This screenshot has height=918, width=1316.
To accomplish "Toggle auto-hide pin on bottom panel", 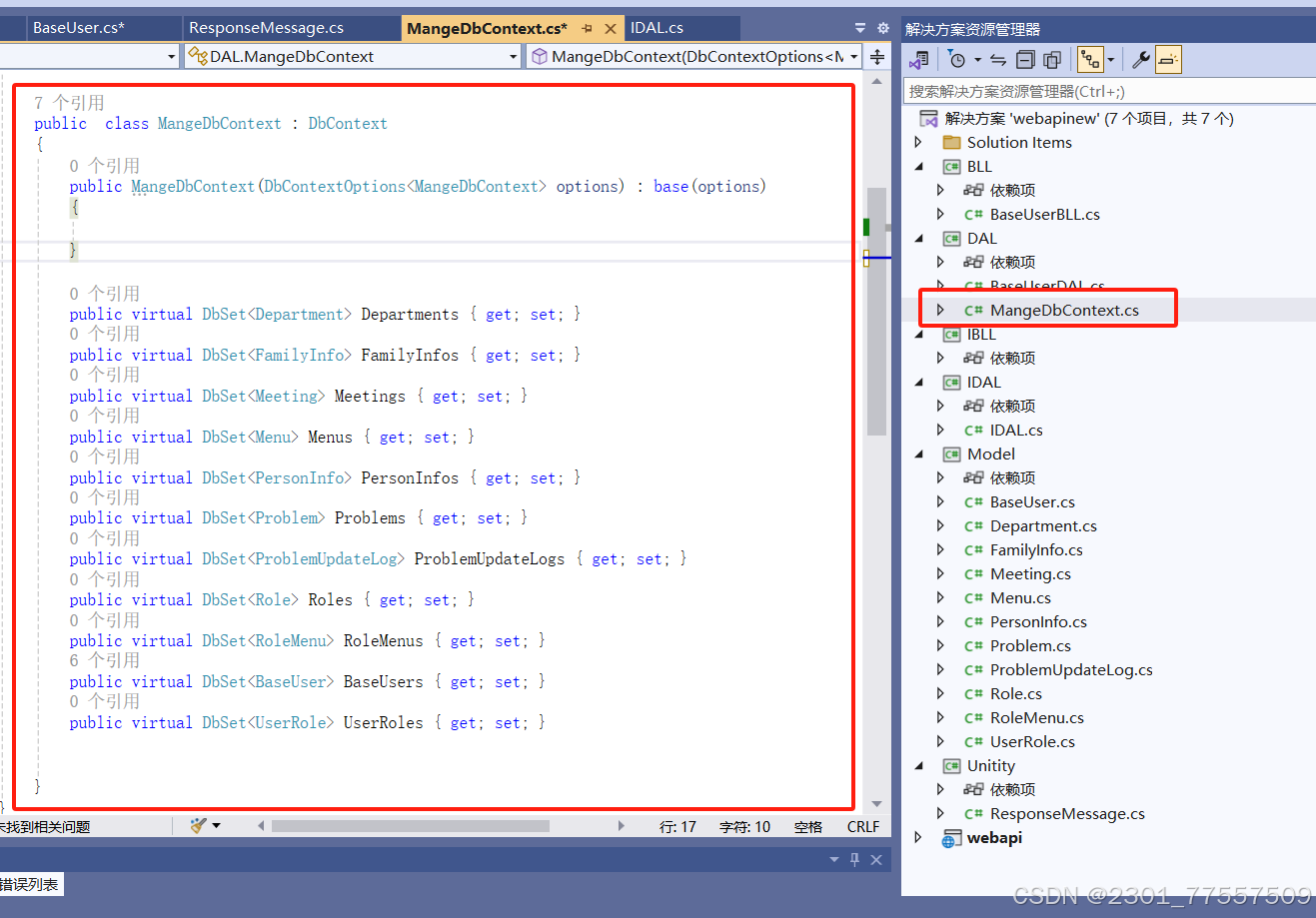I will pos(854,859).
